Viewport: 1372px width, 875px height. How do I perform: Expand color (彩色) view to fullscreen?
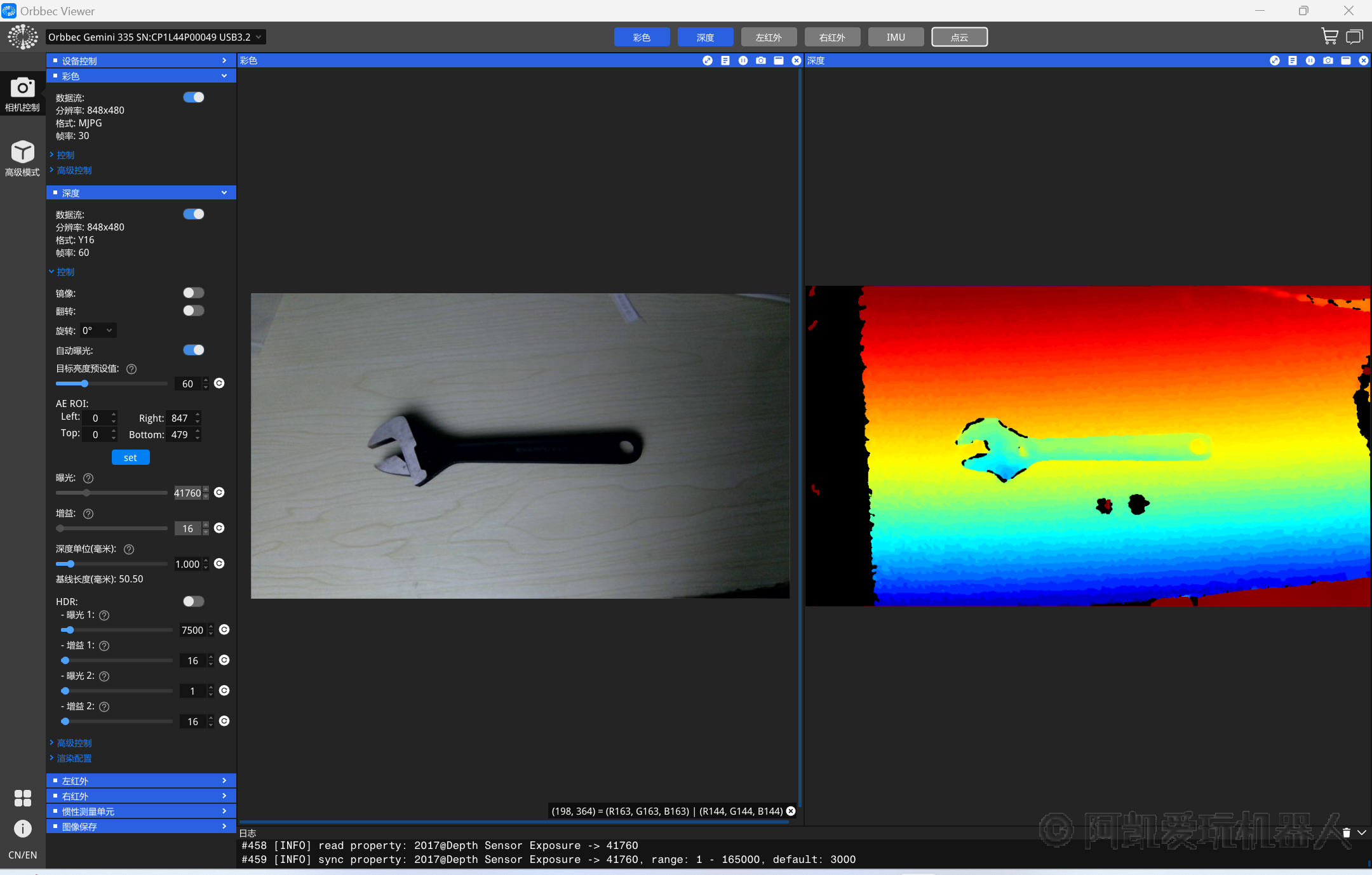707,60
